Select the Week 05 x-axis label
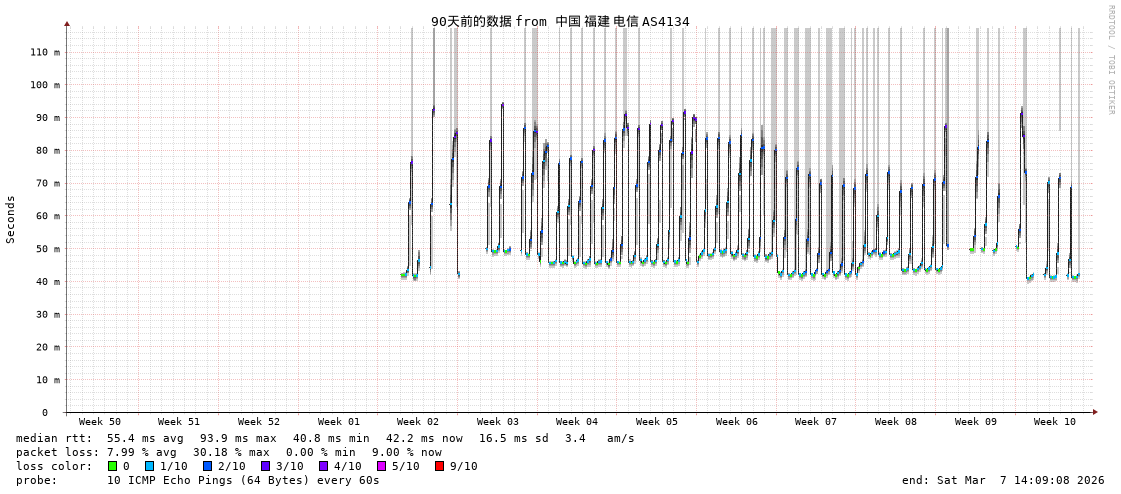Image resolution: width=1121 pixels, height=494 pixels. (657, 422)
